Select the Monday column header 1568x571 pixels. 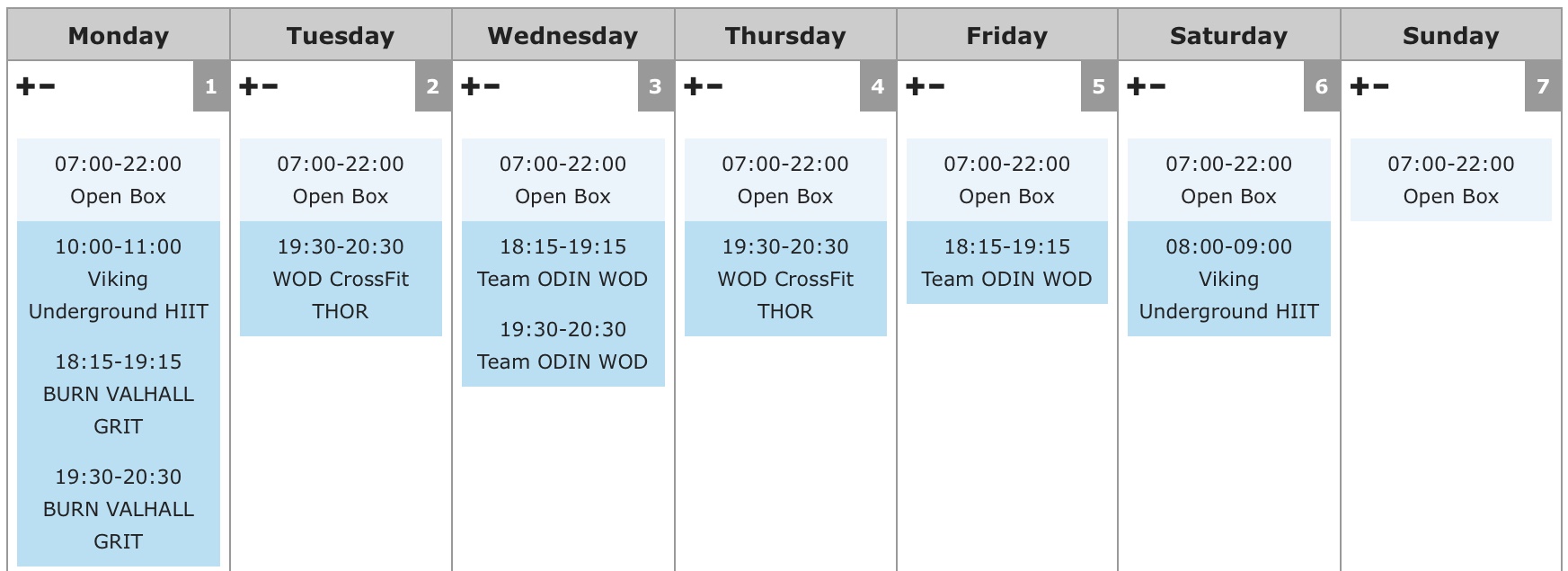[119, 35]
